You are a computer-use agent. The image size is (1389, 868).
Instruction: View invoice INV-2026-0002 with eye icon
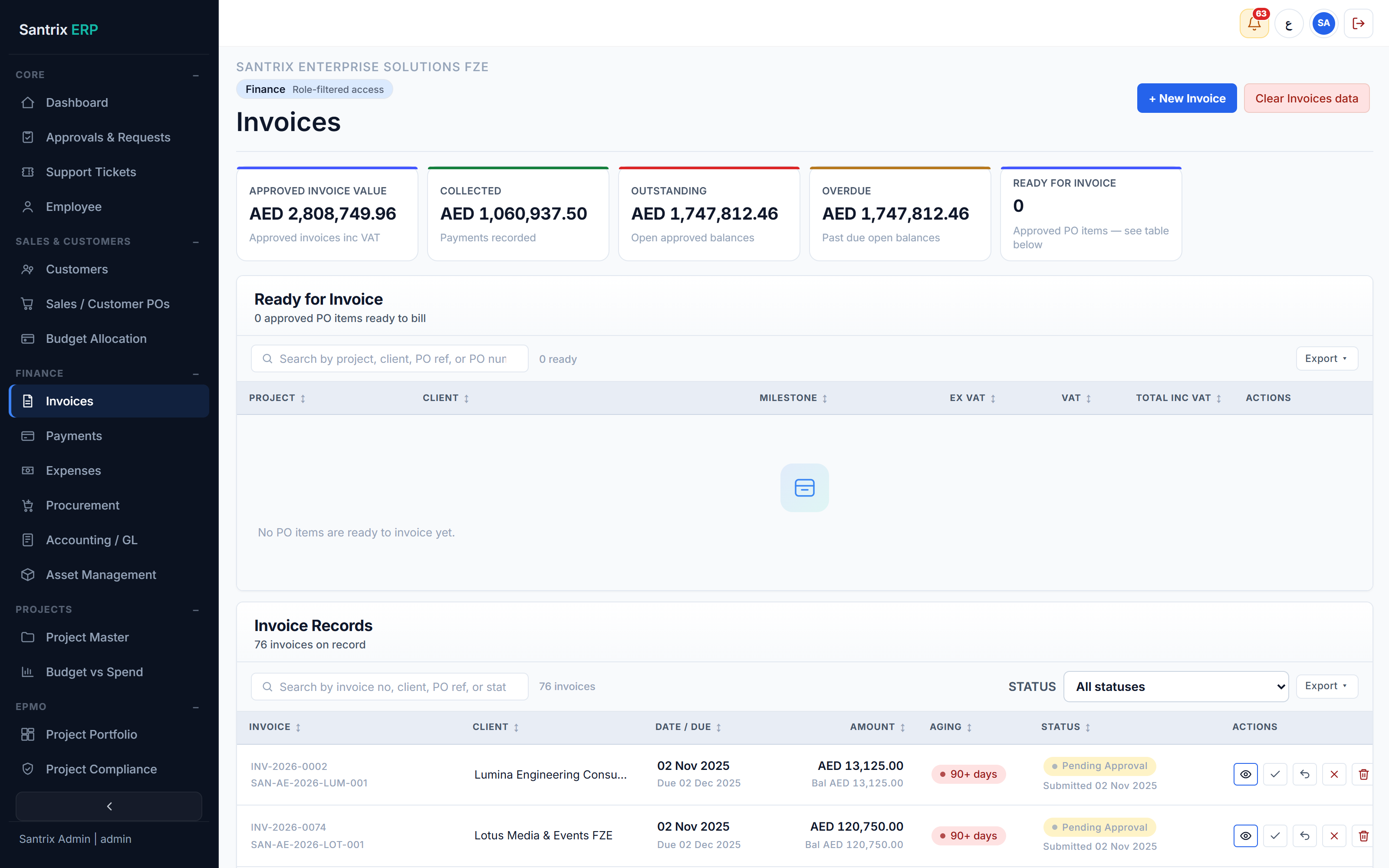coord(1245,774)
